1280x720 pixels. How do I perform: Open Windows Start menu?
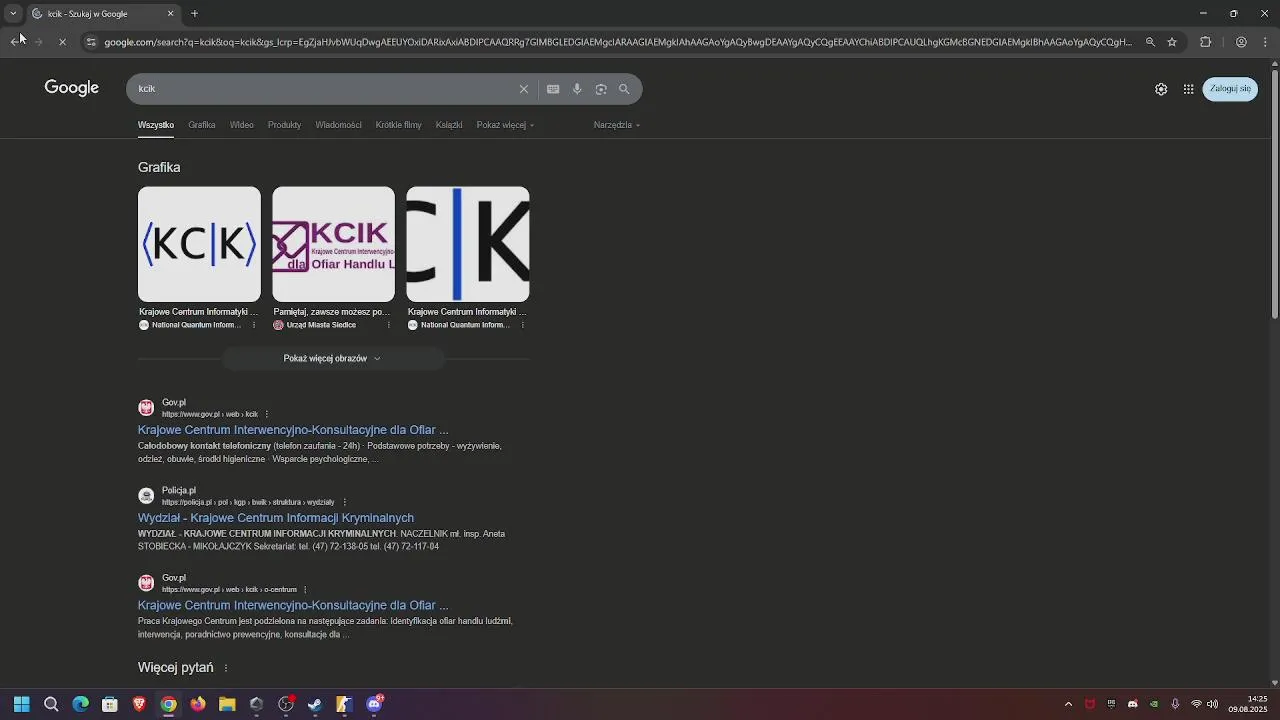pyautogui.click(x=21, y=704)
